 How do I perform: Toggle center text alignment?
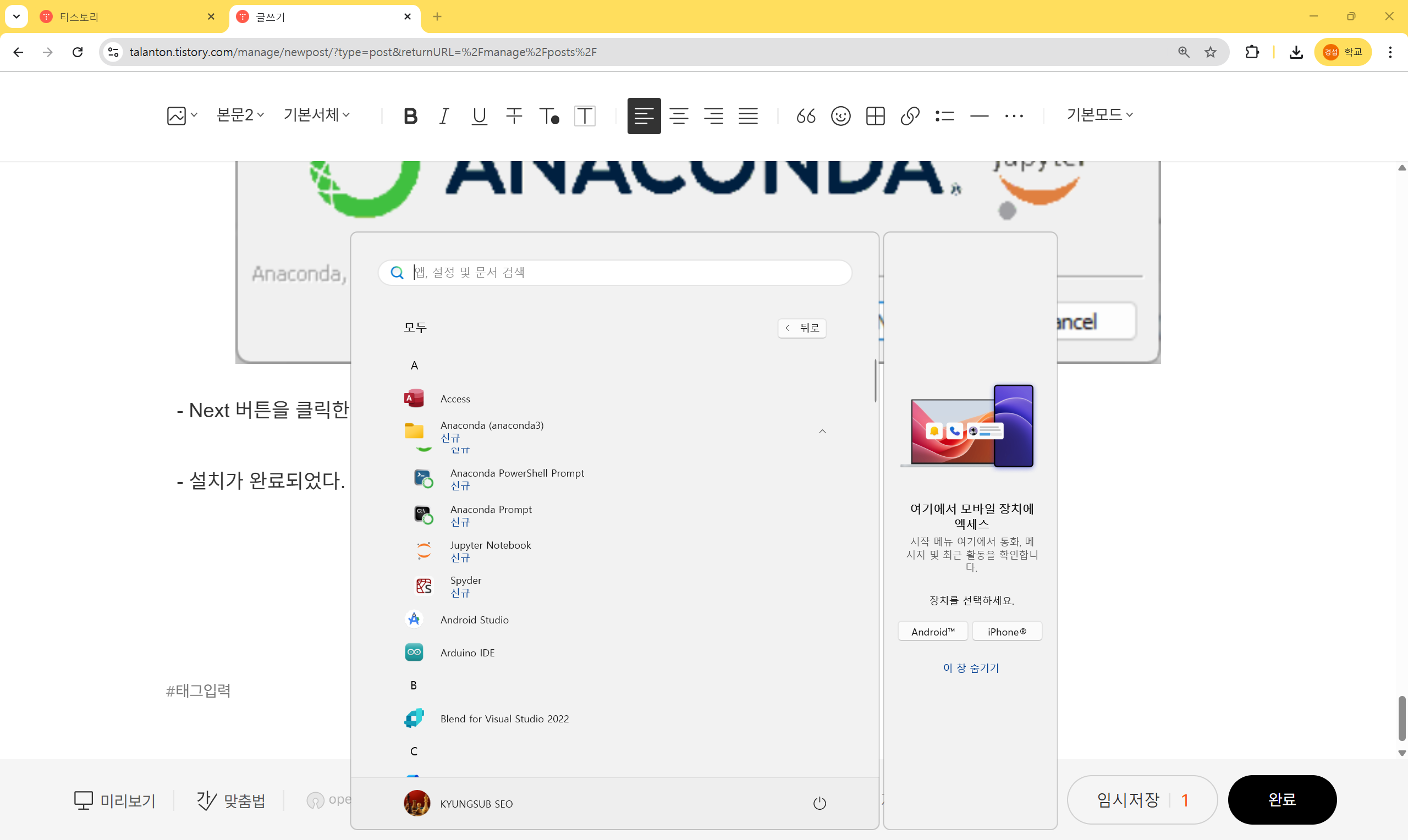point(679,116)
